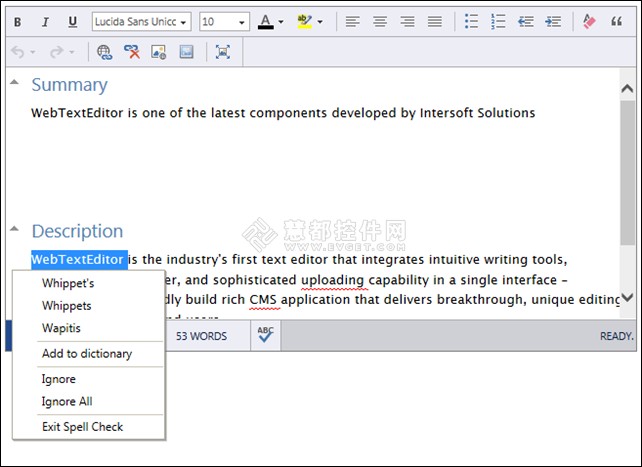Click the READY status text
The image size is (642, 467).
617,336
